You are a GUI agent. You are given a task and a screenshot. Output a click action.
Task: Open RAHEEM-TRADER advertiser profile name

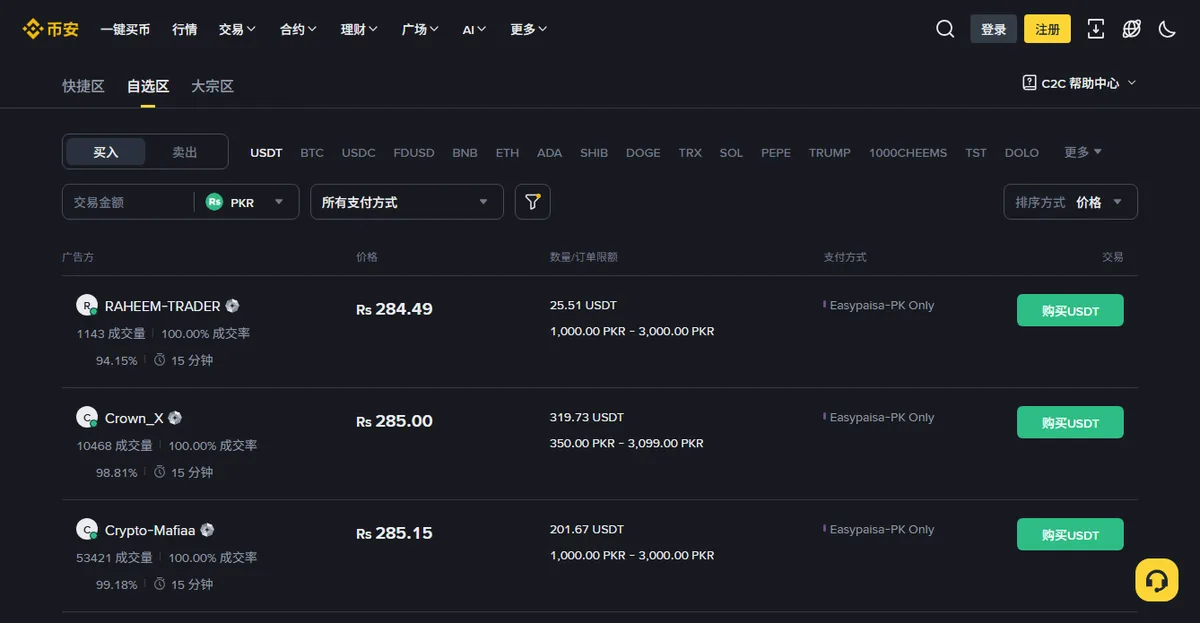coord(163,306)
